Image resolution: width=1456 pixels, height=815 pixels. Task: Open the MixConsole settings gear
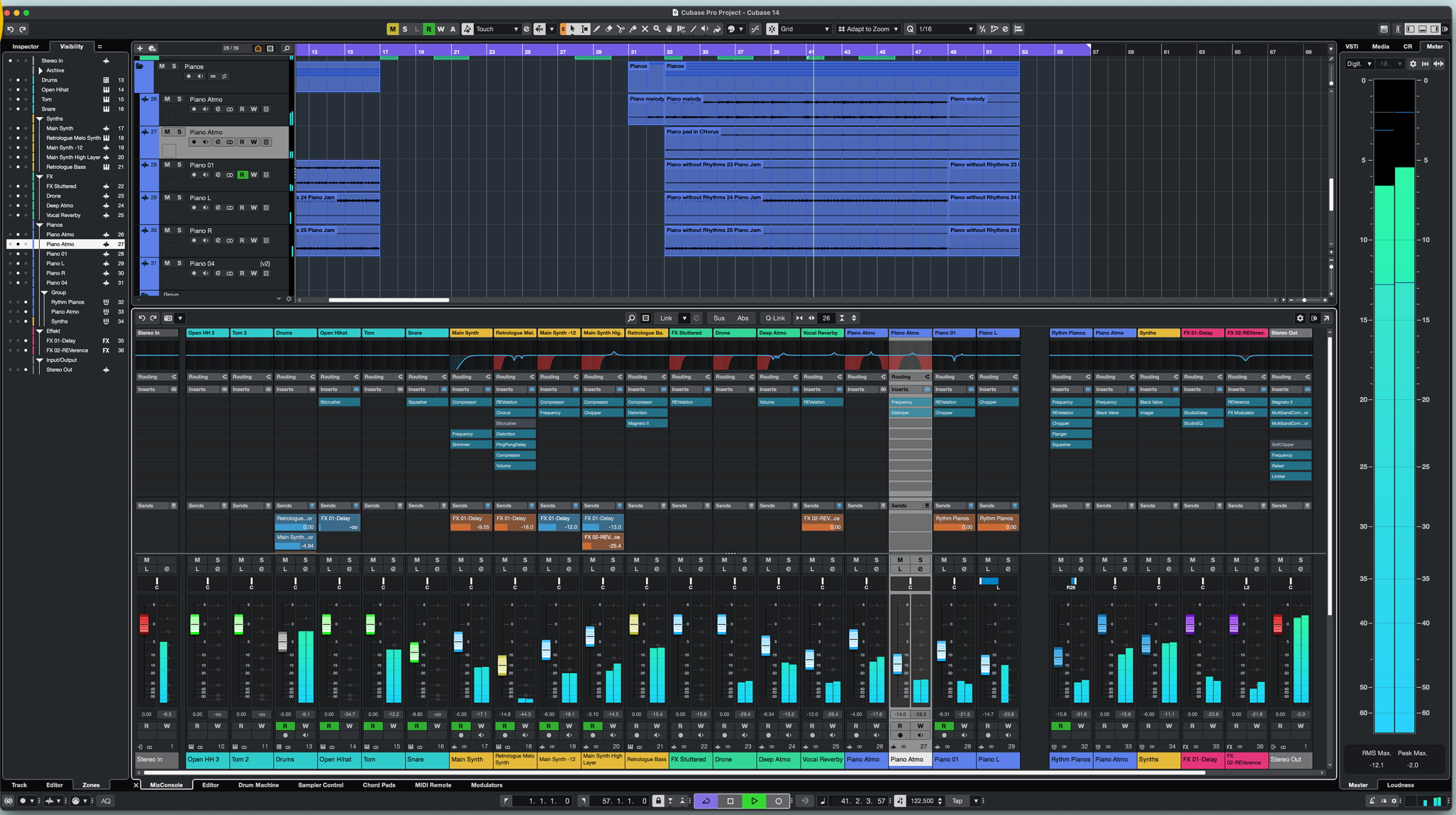(1301, 318)
